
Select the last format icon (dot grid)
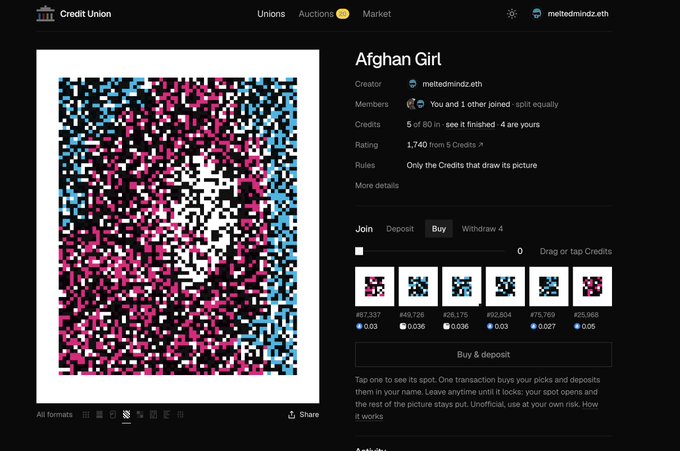click(x=180, y=415)
